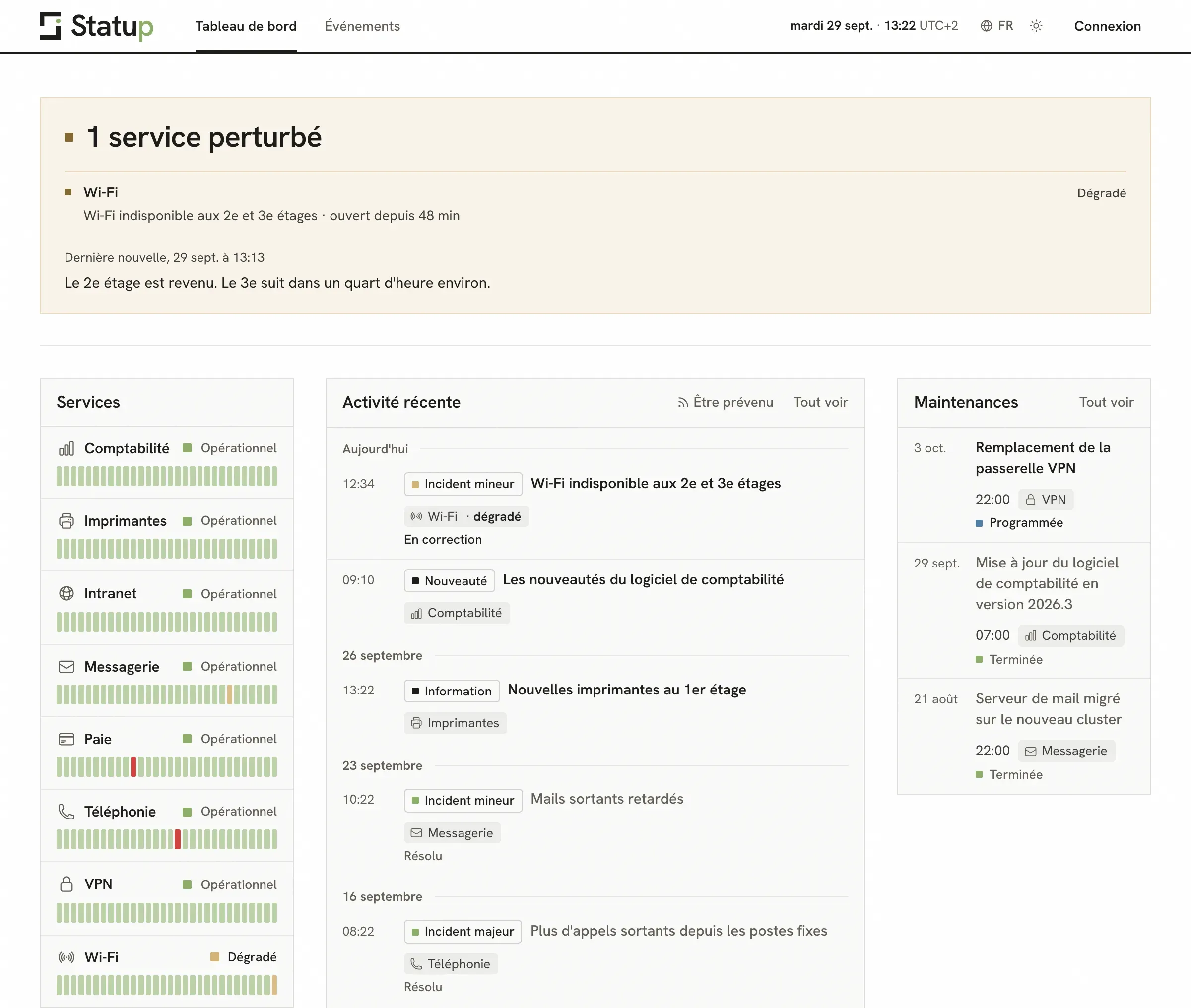Open the Messagerie service name
This screenshot has height=1008, width=1191.
(x=122, y=667)
